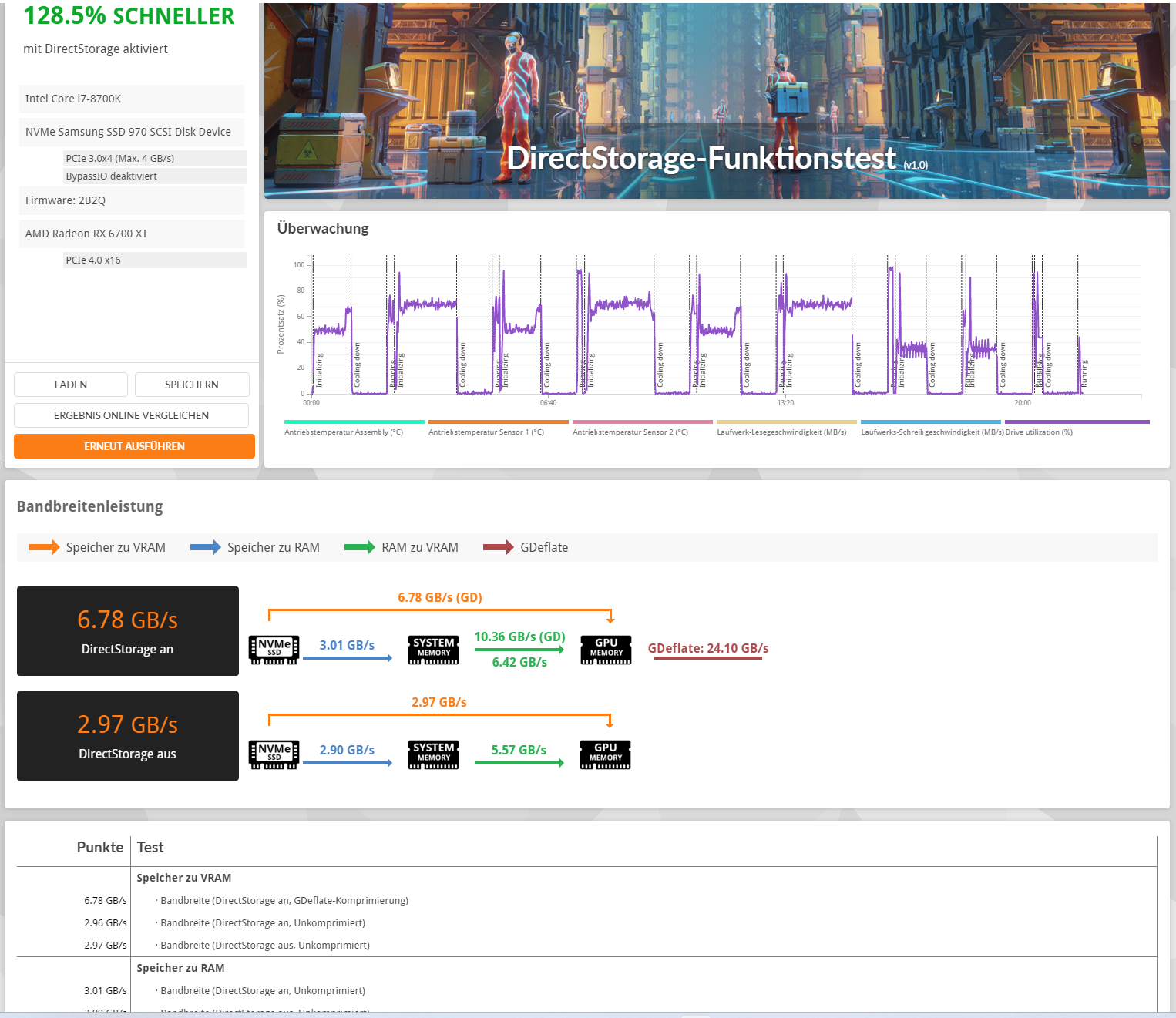Toggle Laufwerk-Lesegeschwindigkeit legend swatch

click(787, 422)
